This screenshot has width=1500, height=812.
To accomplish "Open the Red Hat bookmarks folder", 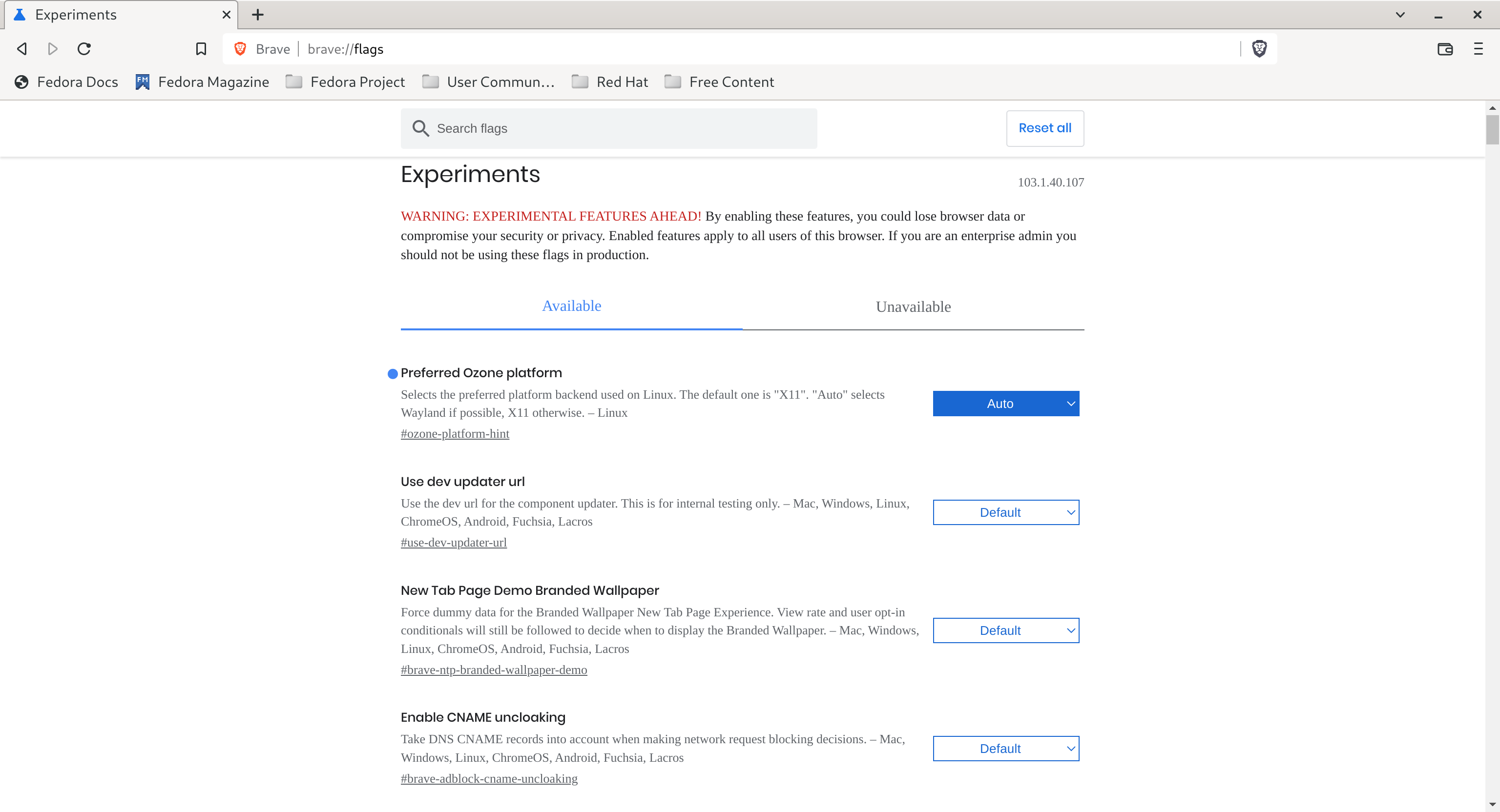I will pos(610,82).
